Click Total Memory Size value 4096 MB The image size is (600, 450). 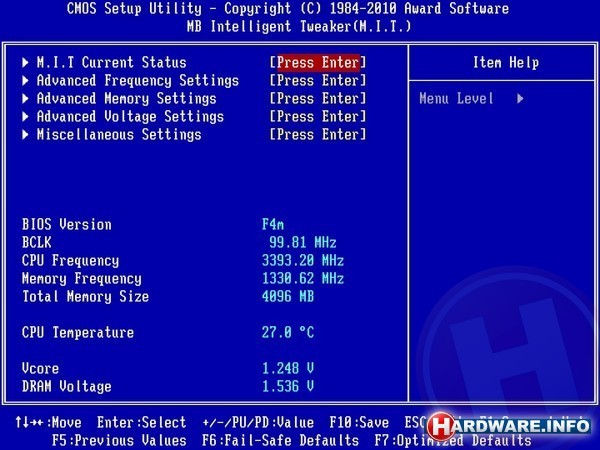(288, 296)
